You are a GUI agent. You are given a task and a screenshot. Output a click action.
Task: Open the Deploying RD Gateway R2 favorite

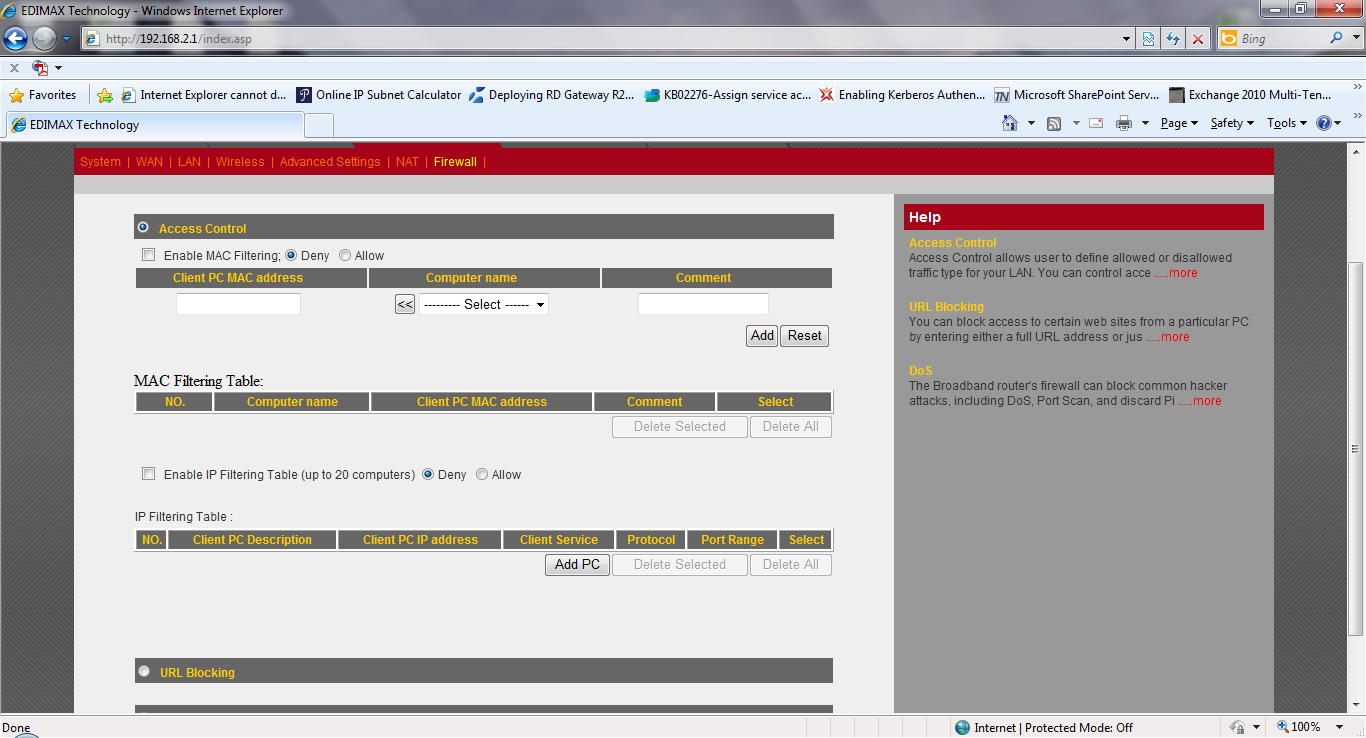coord(552,95)
